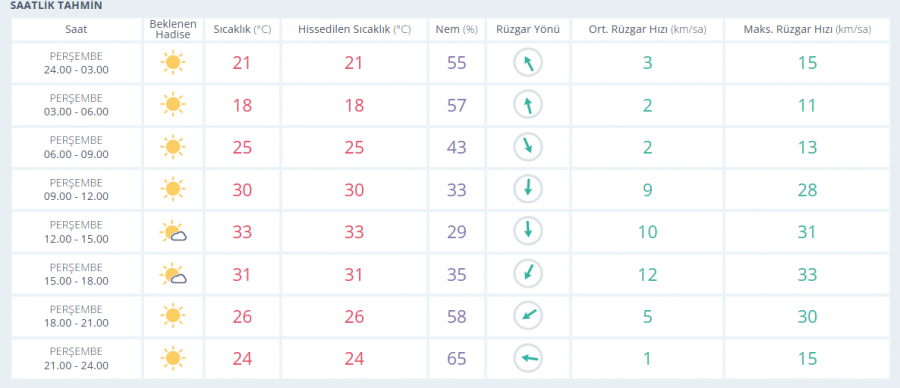Viewport: 900px width, 388px height.
Task: Select the wind direction arrow for 24.00 - 03.00
Action: pos(527,63)
